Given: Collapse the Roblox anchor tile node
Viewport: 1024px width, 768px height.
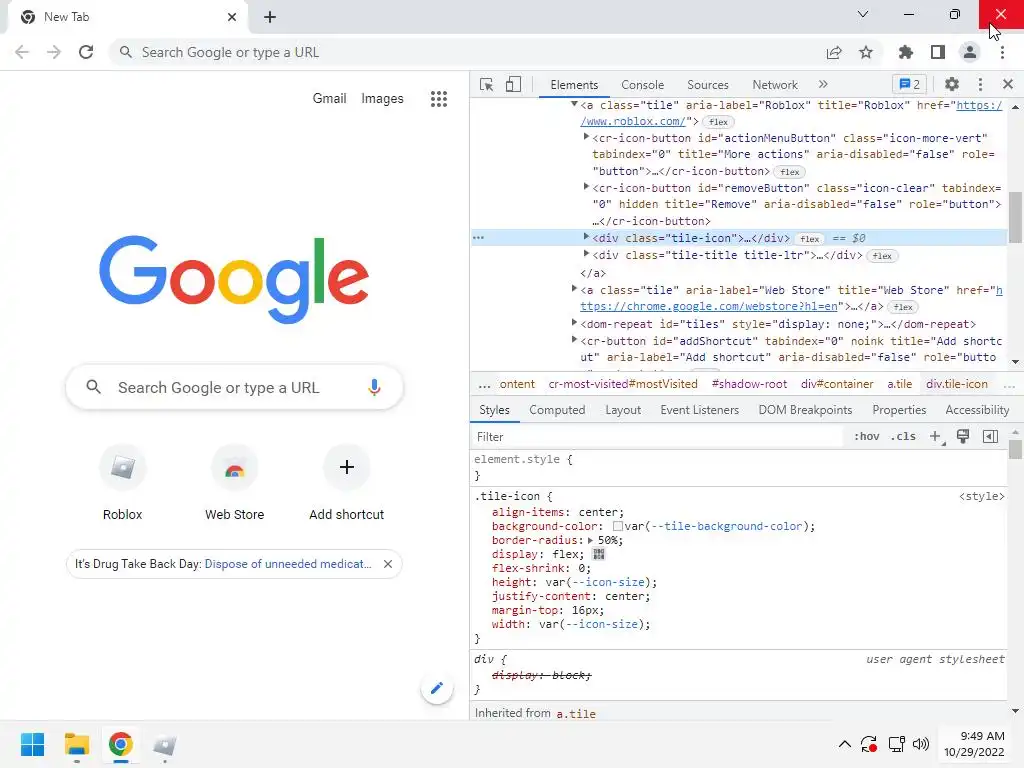Looking at the screenshot, I should click(x=574, y=104).
